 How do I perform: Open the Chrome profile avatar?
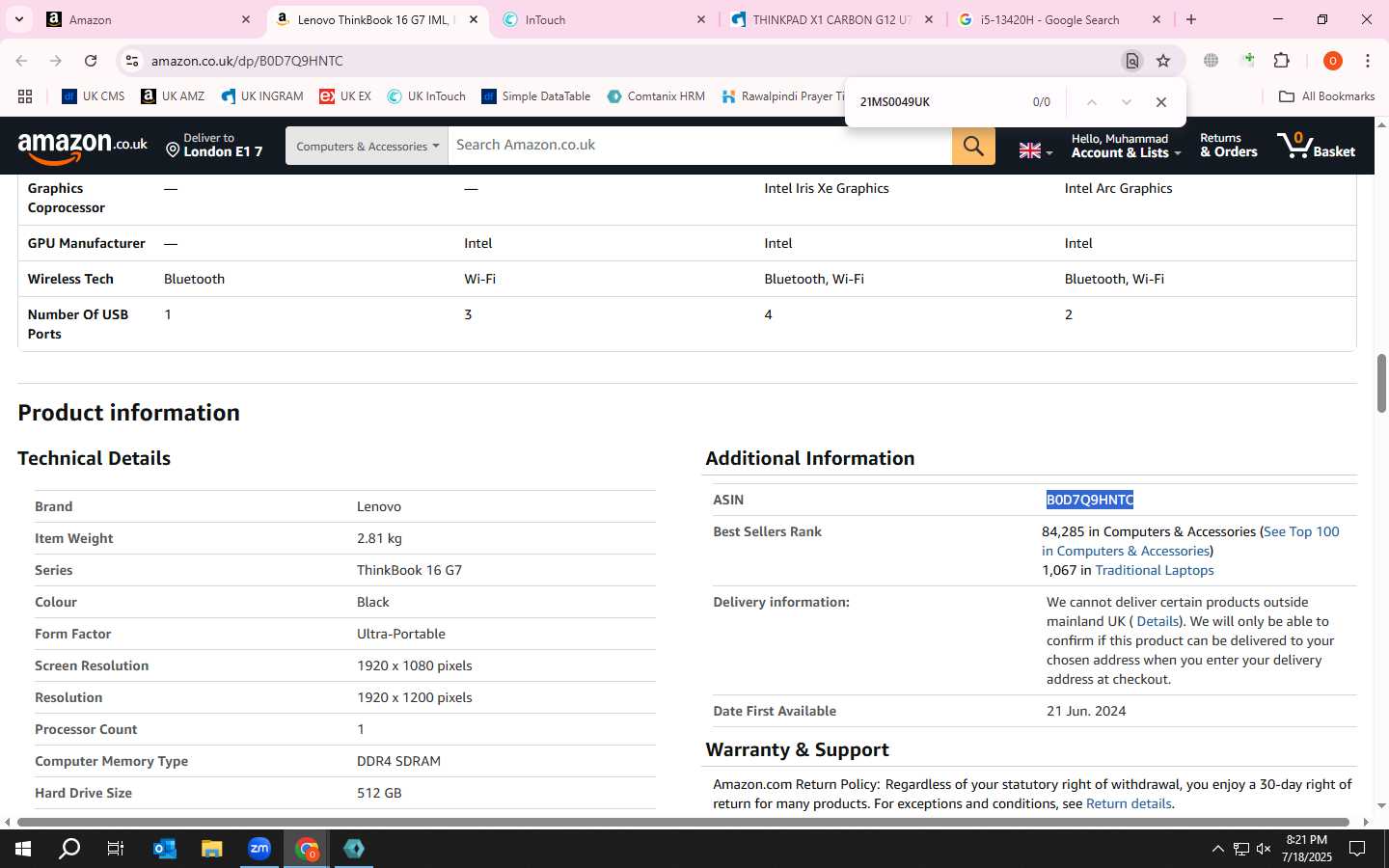1333,61
